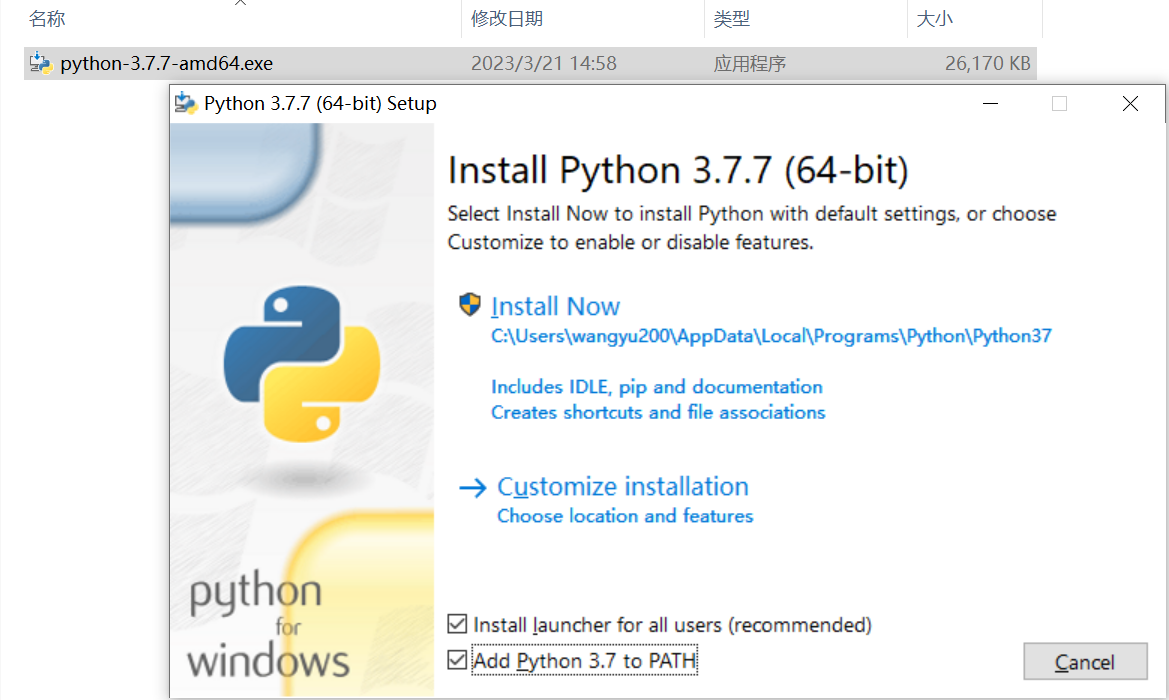The height and width of the screenshot is (700, 1169).
Task: Enable 'Add Python 3.7 to PATH'
Action: [x=457, y=660]
